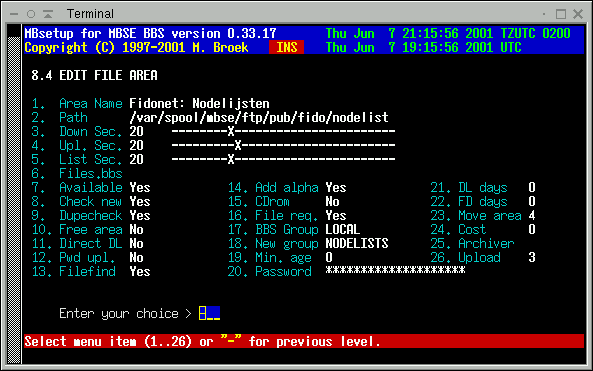Click the MBsetup version header text
The width and height of the screenshot is (593, 371).
point(150,33)
